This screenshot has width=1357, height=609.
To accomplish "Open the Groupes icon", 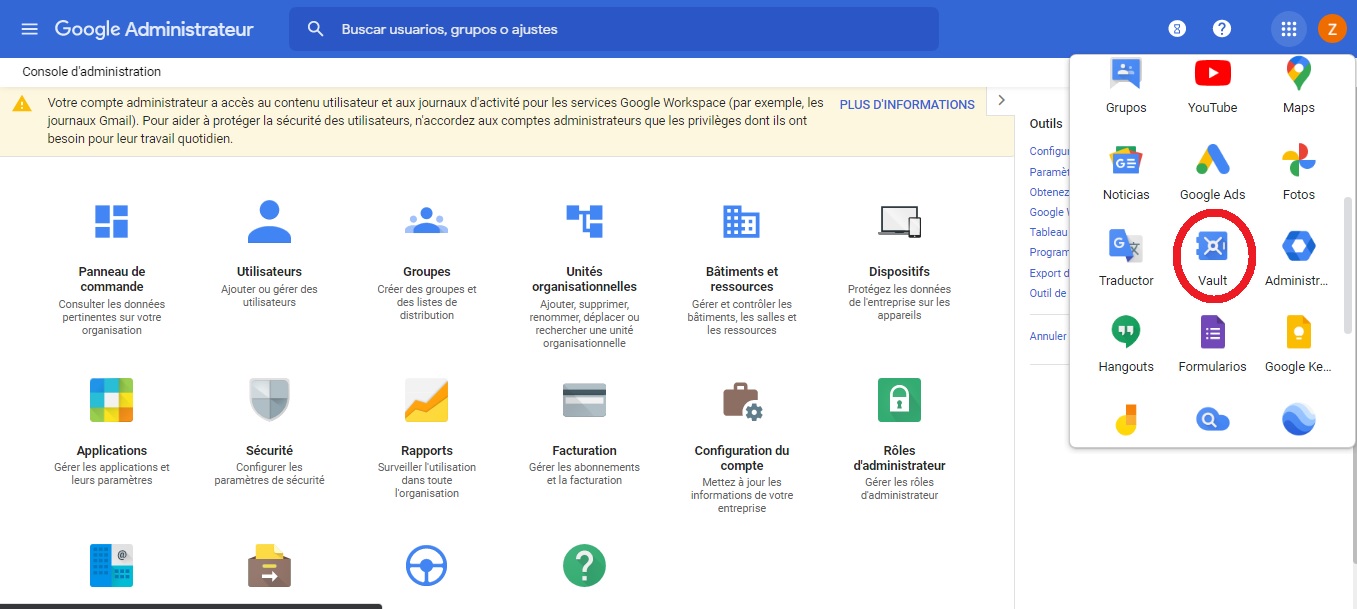I will [427, 221].
